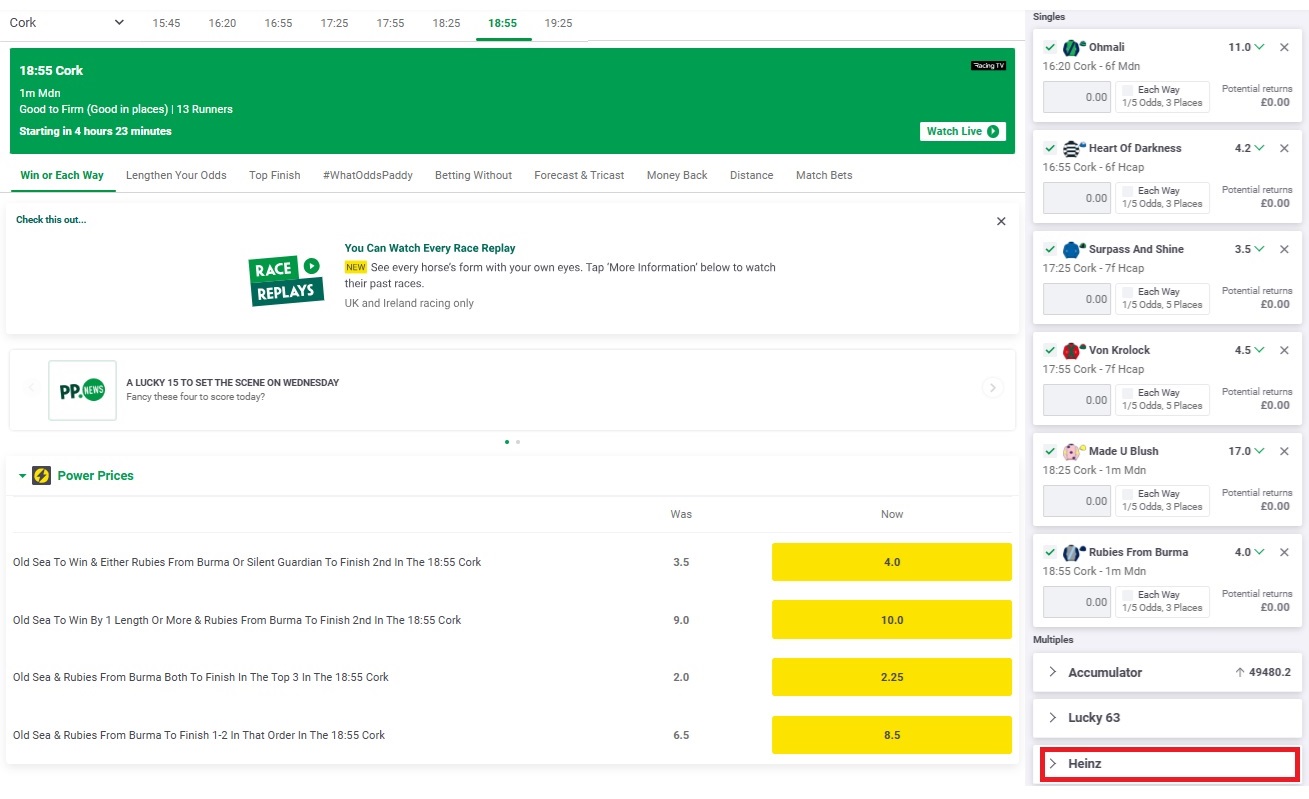The width and height of the screenshot is (1309, 799).
Task: Go to next news carousel item
Action: (x=992, y=387)
